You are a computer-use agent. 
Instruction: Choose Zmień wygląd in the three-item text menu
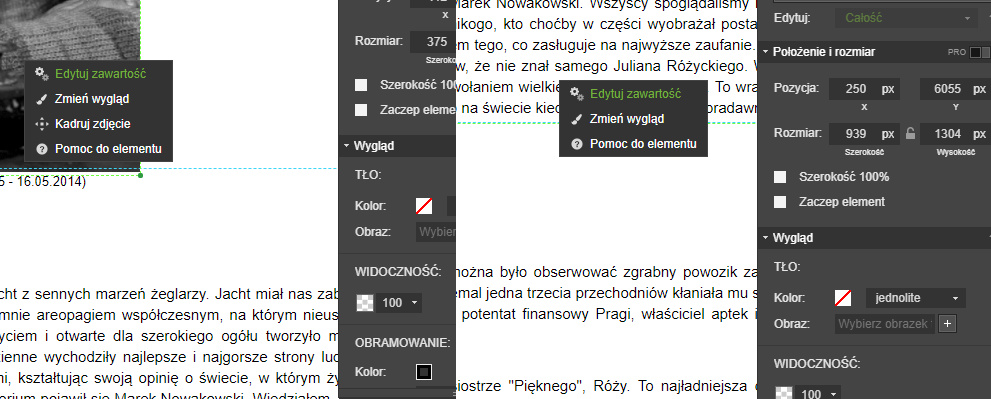pyautogui.click(x=627, y=119)
